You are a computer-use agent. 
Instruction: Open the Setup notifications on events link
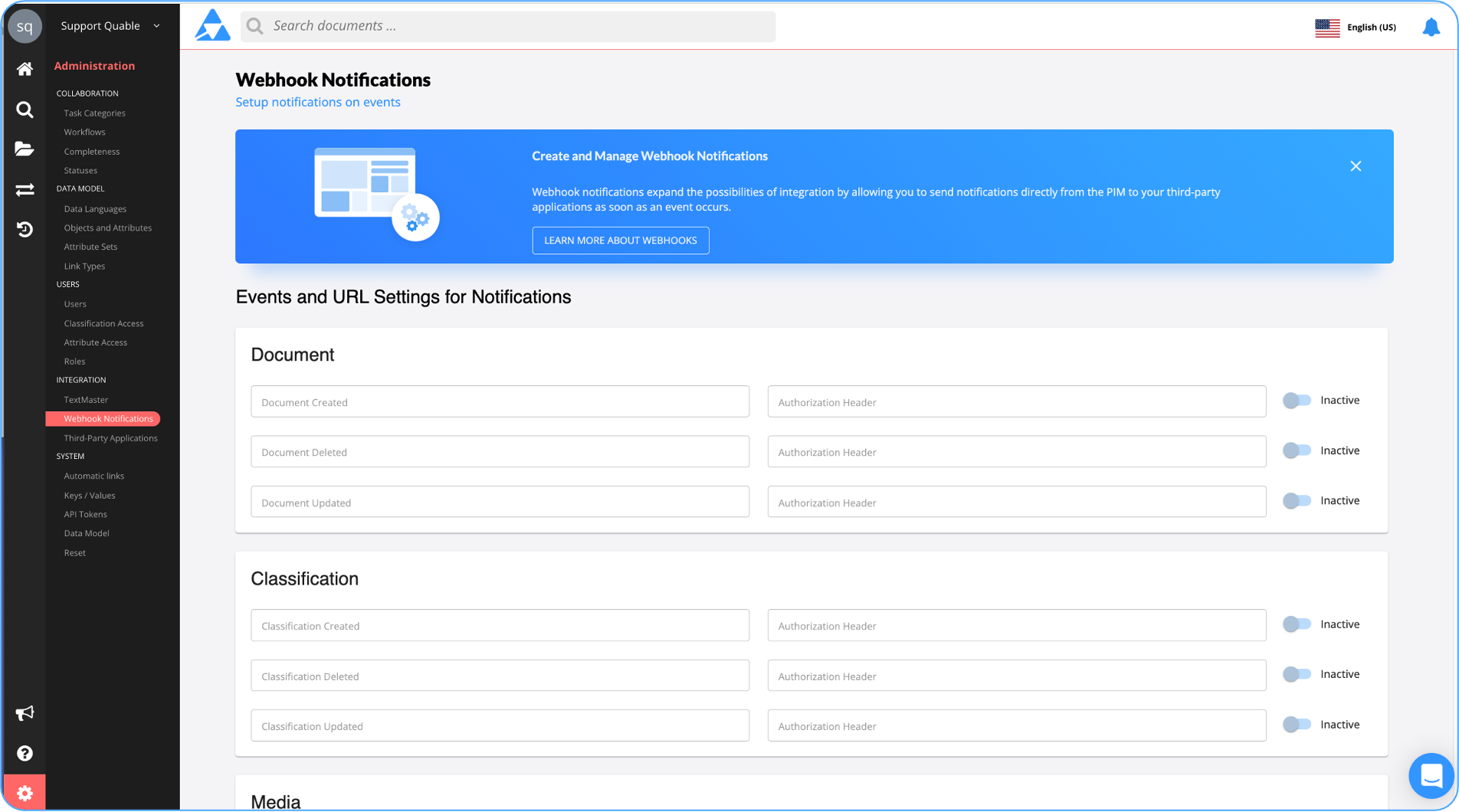click(318, 102)
